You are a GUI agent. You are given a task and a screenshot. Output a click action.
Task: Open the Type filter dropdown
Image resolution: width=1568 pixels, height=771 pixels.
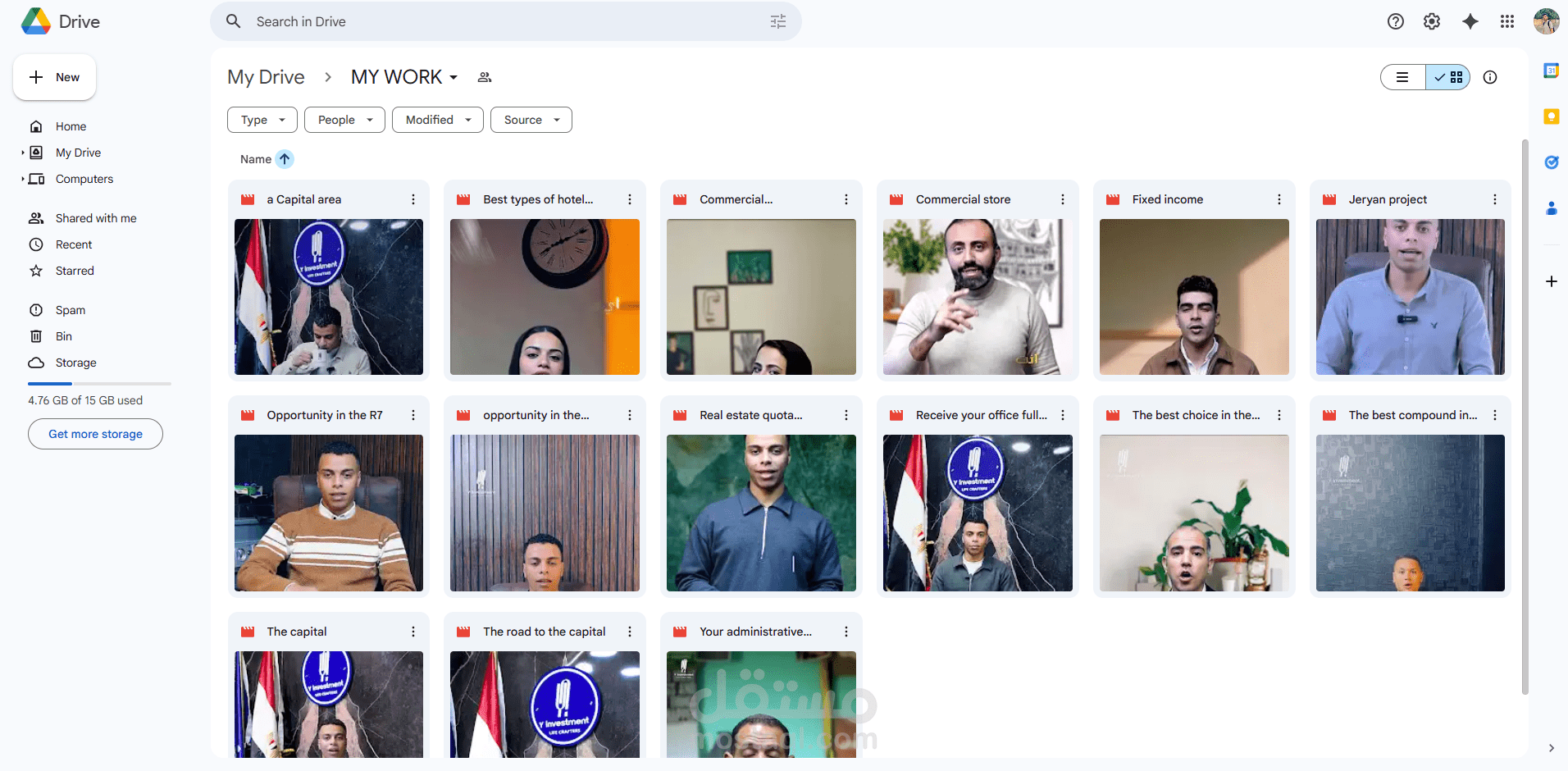pos(262,120)
